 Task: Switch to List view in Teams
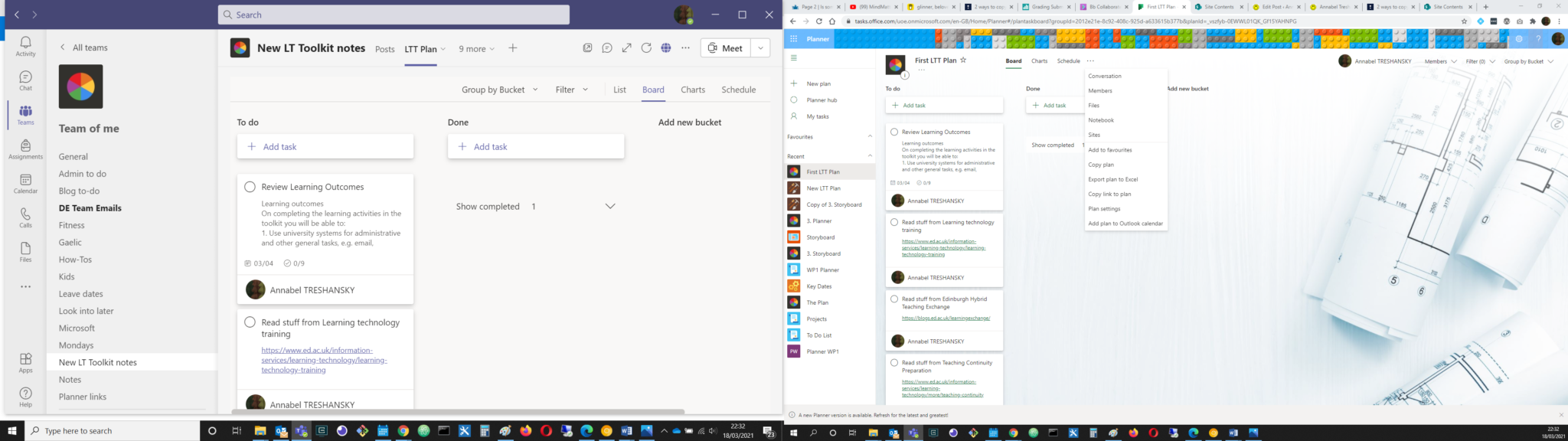(619, 90)
